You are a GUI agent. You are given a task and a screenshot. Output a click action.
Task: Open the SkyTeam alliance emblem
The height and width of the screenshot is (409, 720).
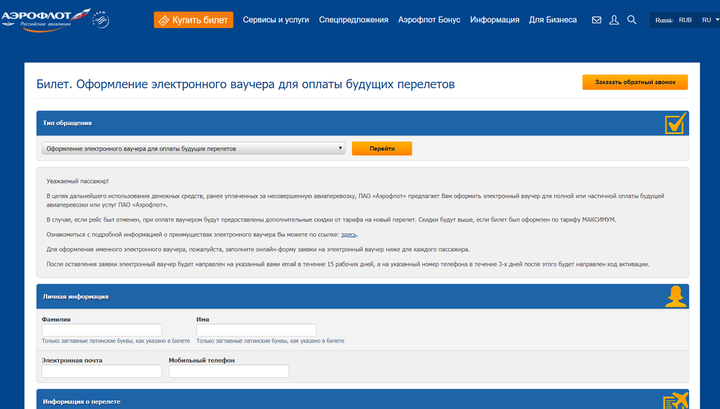101,20
